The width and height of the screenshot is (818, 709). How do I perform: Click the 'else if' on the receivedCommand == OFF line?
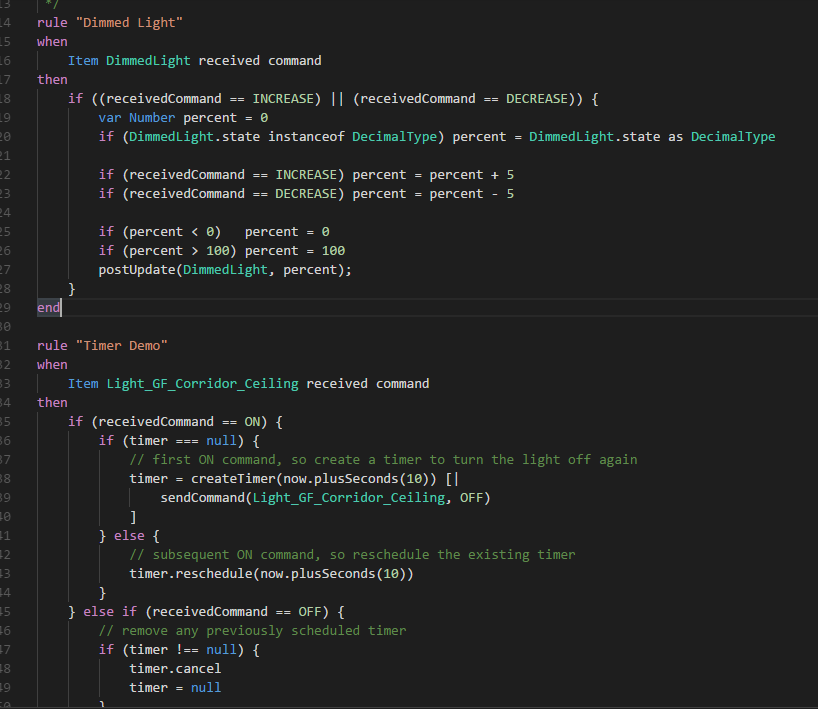click(x=110, y=612)
